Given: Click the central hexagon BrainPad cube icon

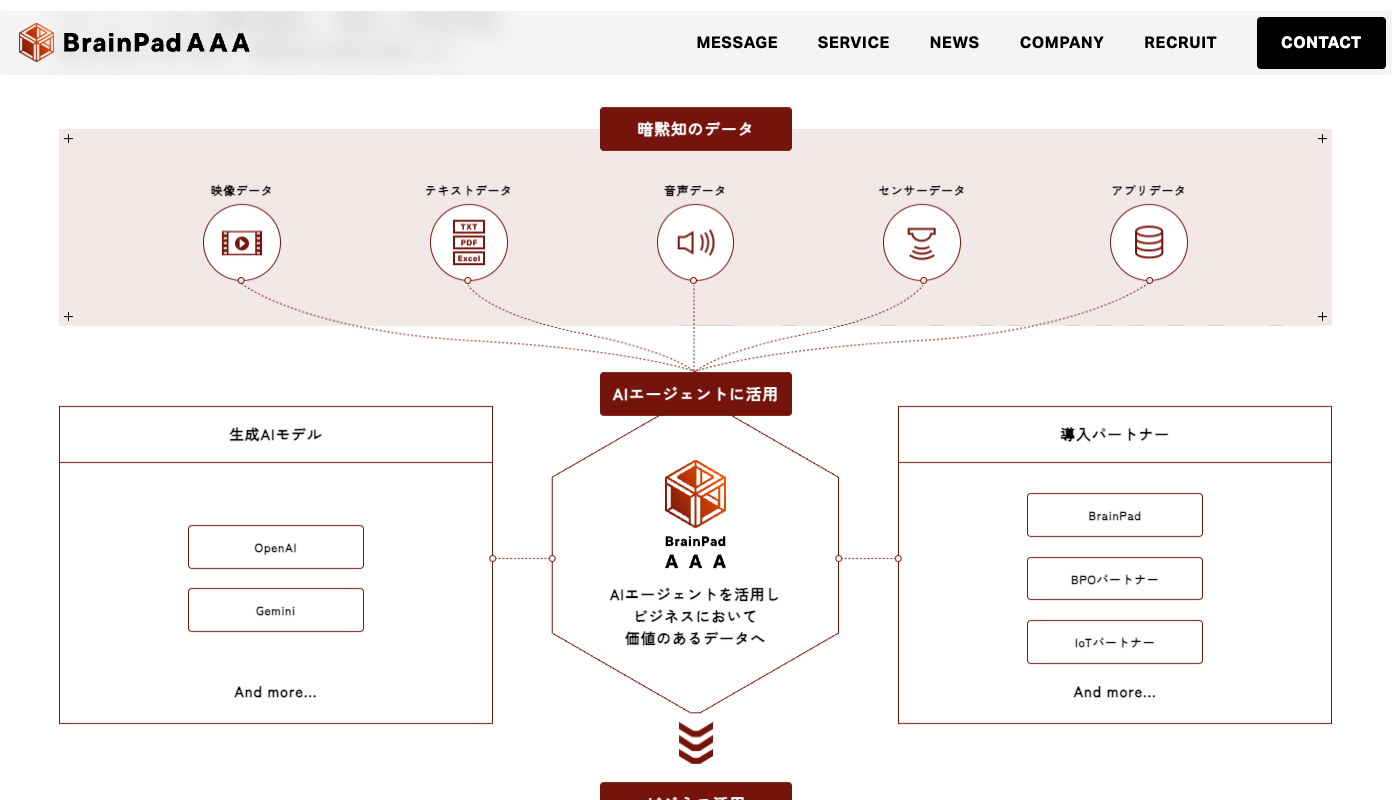Looking at the screenshot, I should (695, 494).
